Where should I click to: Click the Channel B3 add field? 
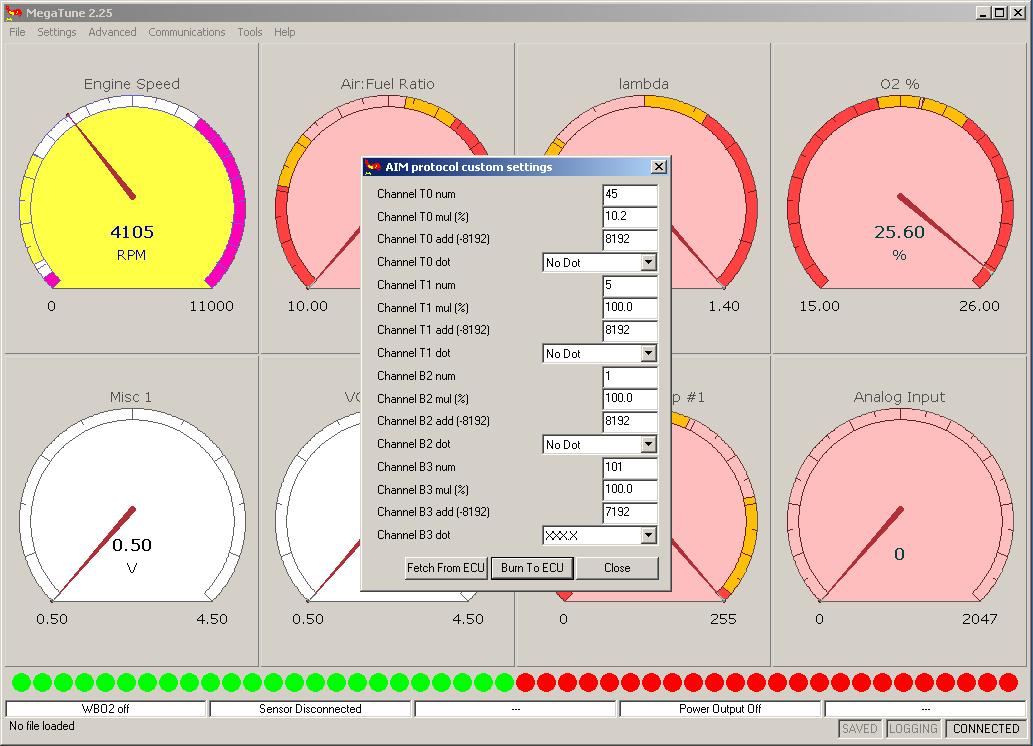(x=630, y=512)
